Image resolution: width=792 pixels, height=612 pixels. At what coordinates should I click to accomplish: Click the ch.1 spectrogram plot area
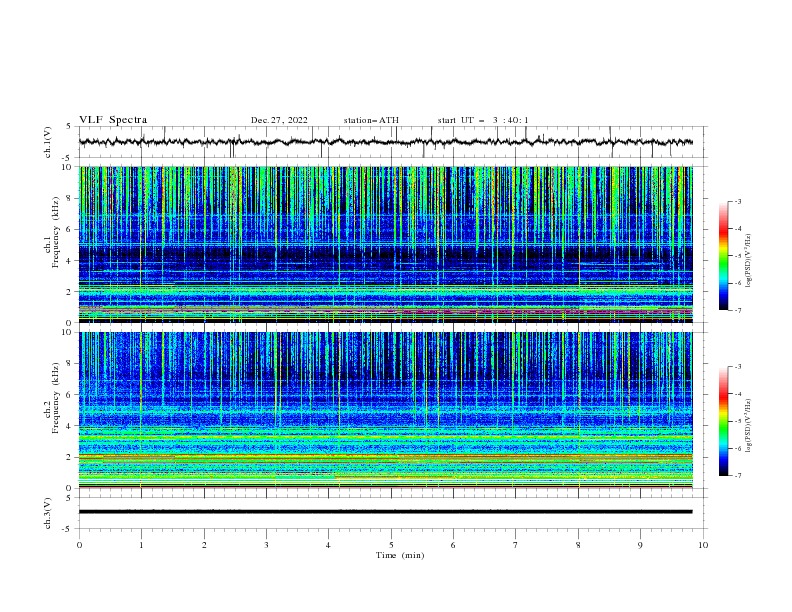pyautogui.click(x=386, y=244)
